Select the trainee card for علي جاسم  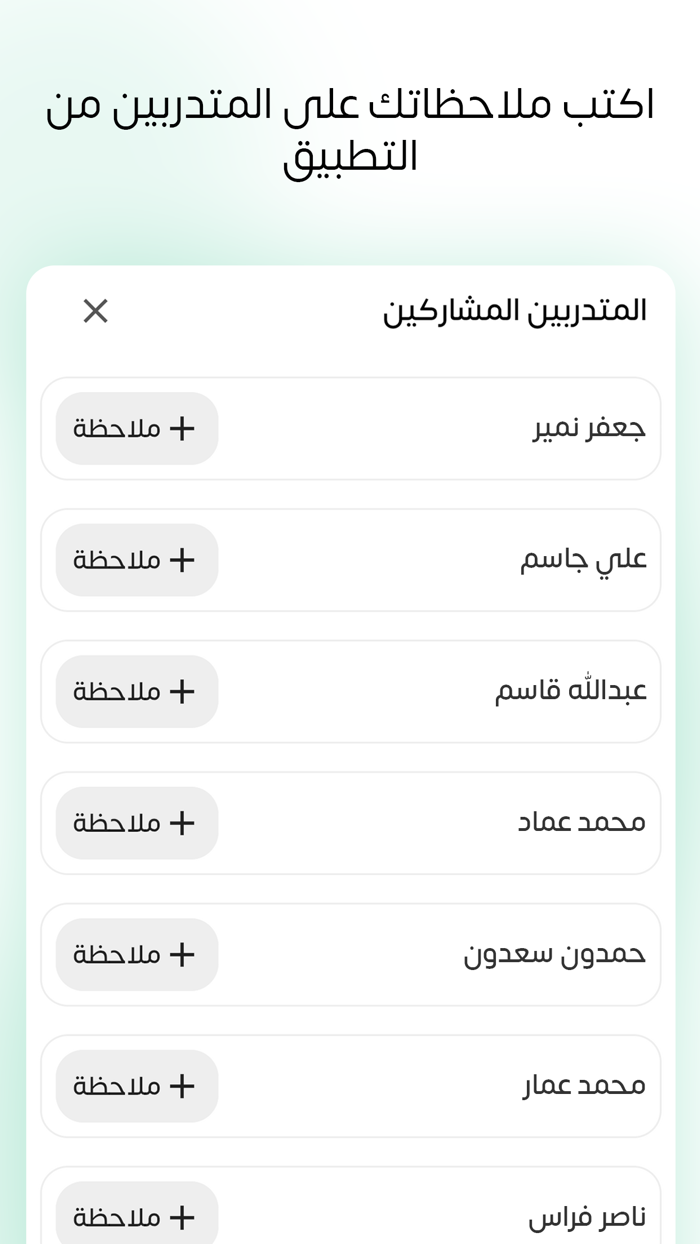tap(350, 560)
